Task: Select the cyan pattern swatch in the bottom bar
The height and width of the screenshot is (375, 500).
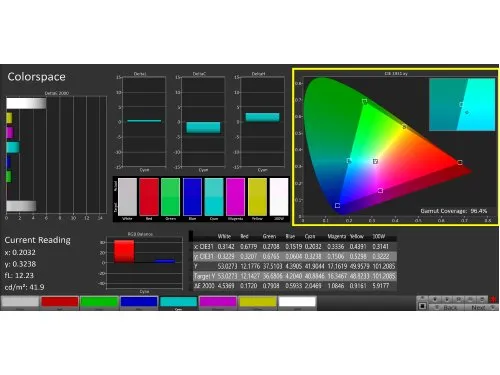Action: coord(178,302)
